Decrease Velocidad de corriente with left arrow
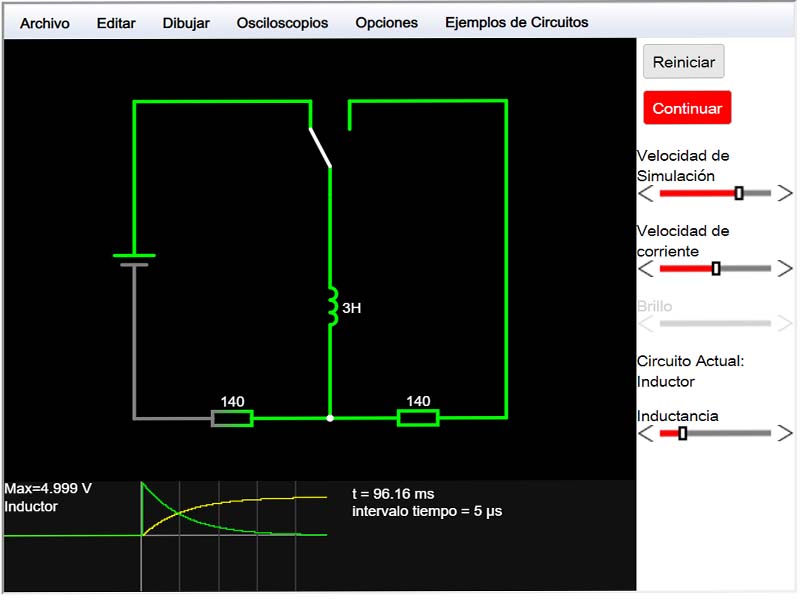Viewport: 800px width, 600px height. coord(646,268)
